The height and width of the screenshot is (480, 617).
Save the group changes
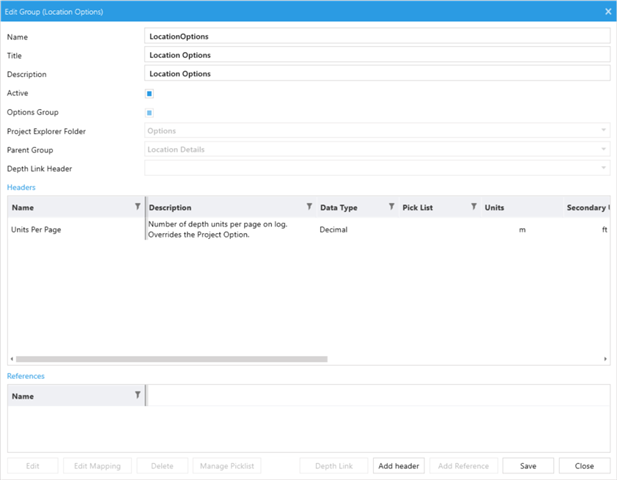[x=528, y=466]
